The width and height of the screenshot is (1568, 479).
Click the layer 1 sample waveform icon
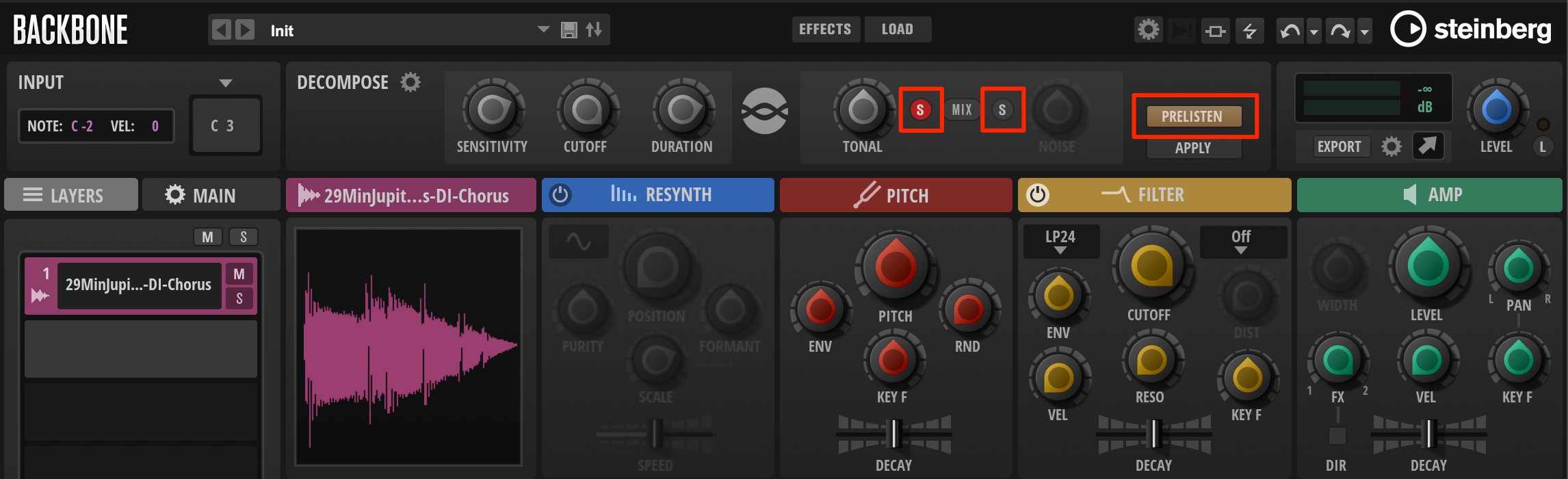click(x=40, y=295)
